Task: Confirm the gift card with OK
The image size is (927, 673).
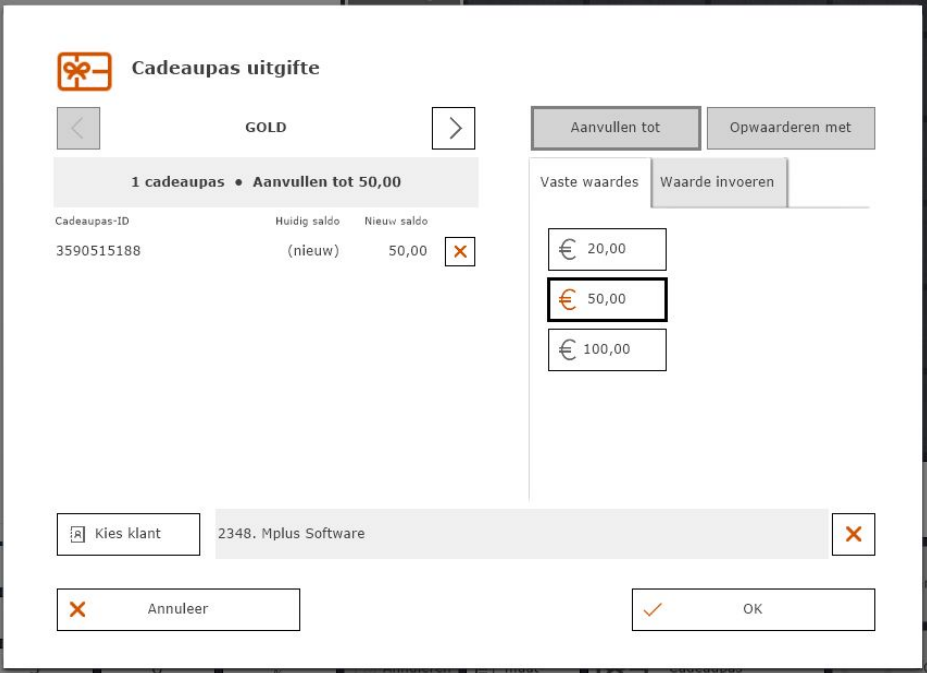Action: click(x=752, y=609)
